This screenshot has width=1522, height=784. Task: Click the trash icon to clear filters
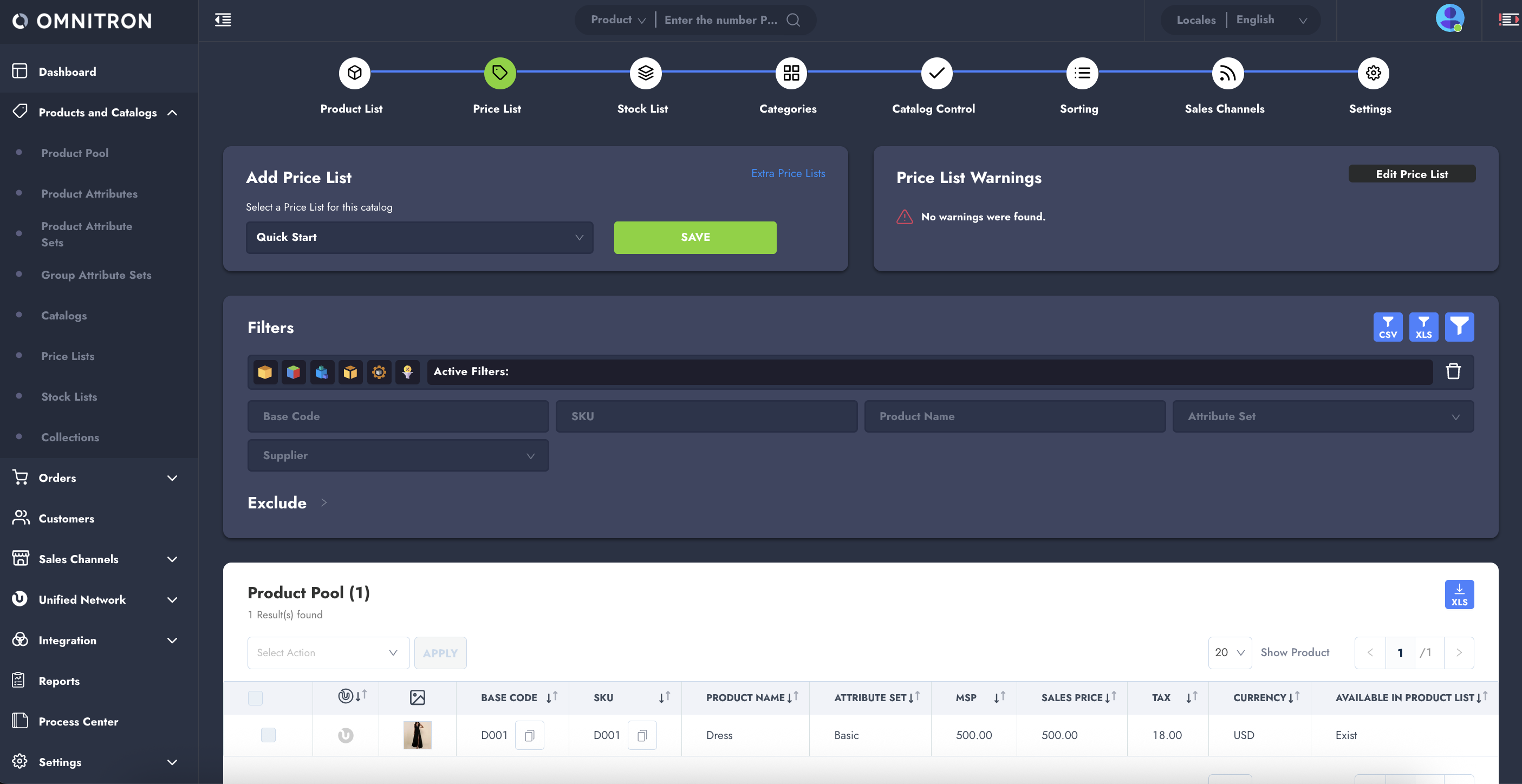click(1453, 371)
